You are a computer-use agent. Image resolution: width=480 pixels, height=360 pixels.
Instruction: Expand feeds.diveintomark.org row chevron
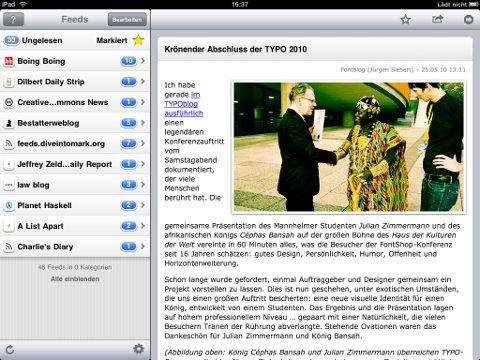[x=143, y=143]
